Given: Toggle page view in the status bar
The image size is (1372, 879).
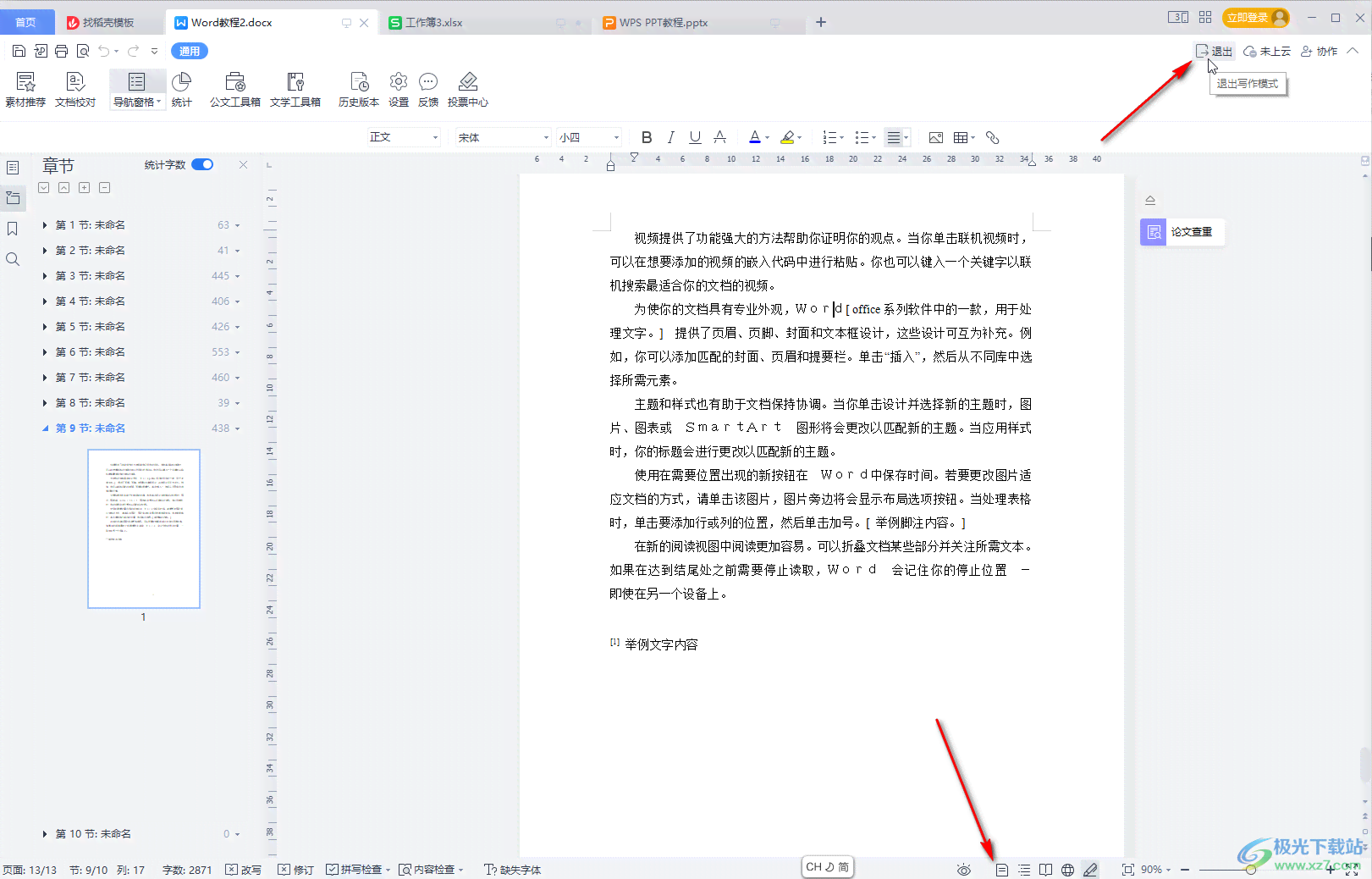Looking at the screenshot, I should (x=1002, y=870).
